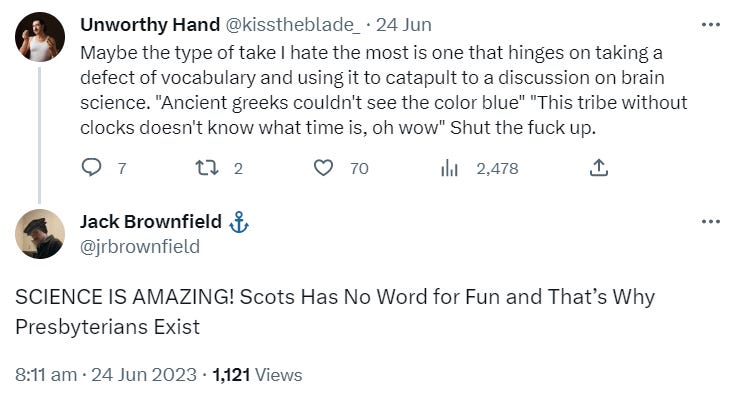Image resolution: width=737 pixels, height=400 pixels.
Task: Like the tweet by Unworthy Hand
Action: pyautogui.click(x=323, y=168)
